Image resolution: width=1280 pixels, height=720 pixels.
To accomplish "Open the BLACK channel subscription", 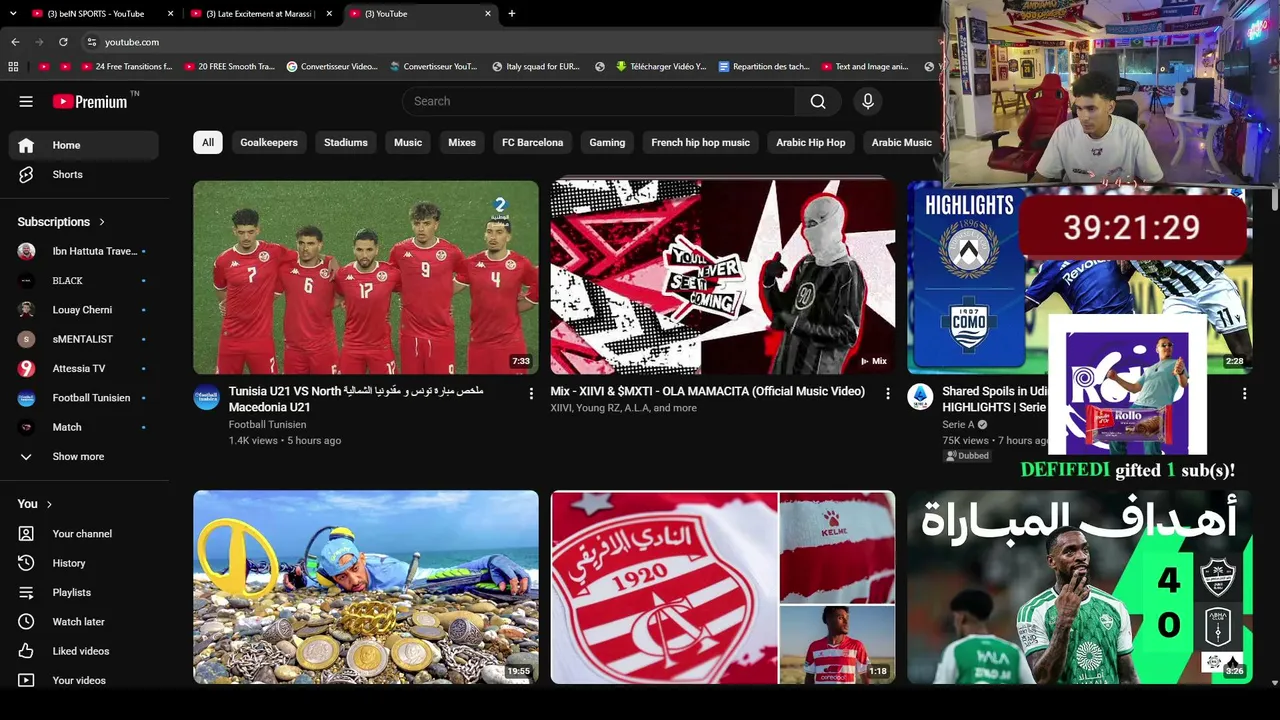I will pos(84,281).
